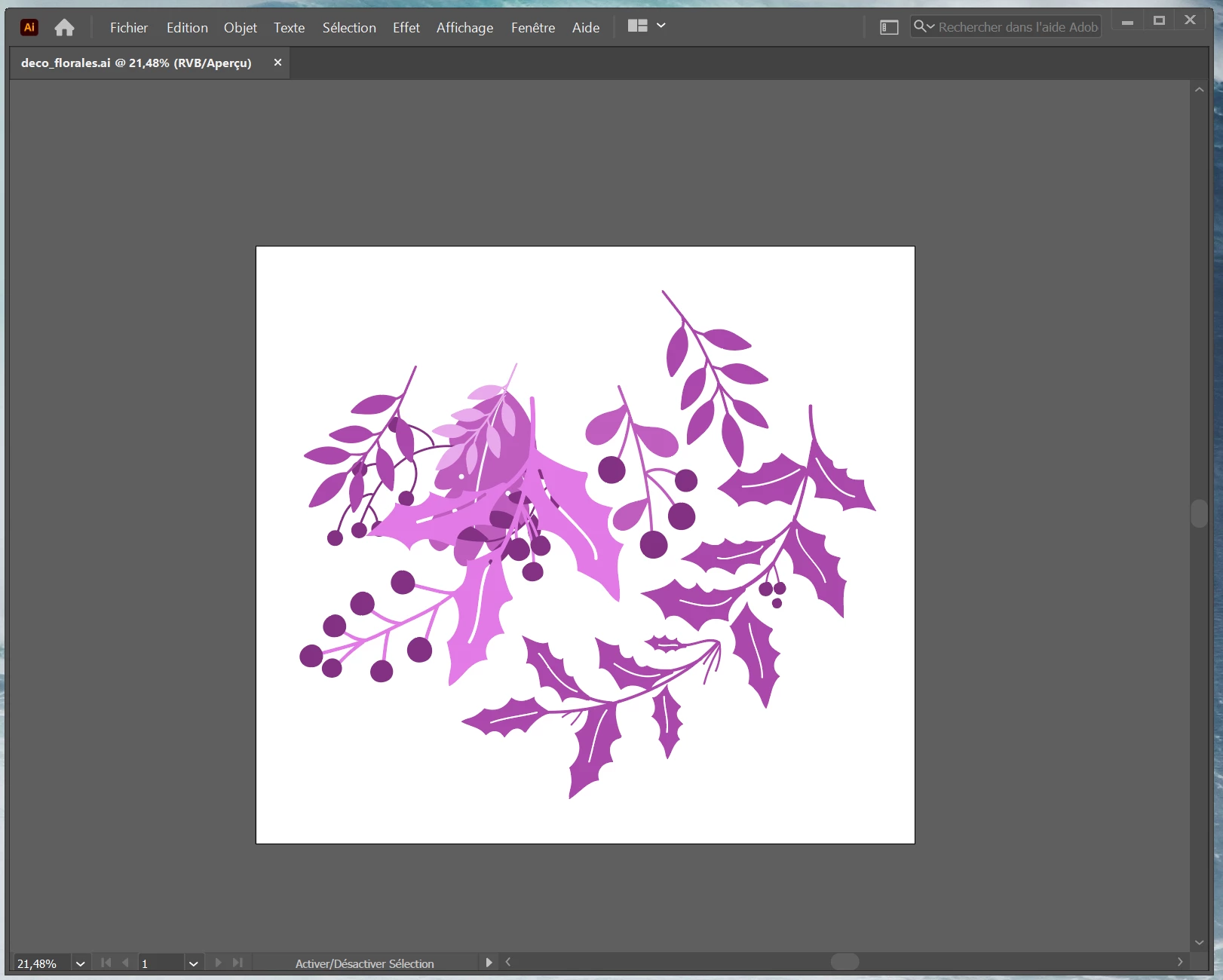Open the Objet menu

coord(241,28)
